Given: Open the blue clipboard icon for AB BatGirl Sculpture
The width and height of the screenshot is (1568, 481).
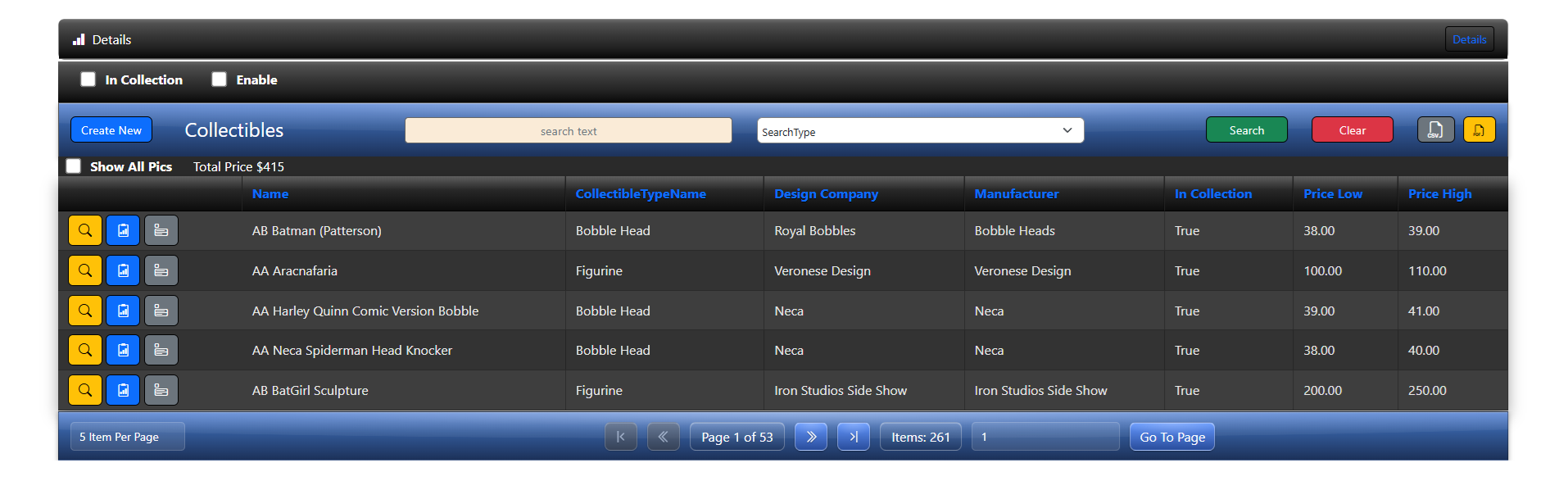Looking at the screenshot, I should (123, 390).
